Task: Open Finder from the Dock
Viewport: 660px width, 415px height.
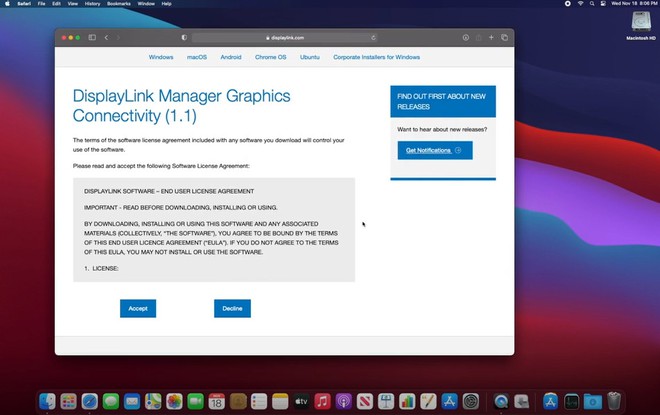Action: [x=47, y=402]
